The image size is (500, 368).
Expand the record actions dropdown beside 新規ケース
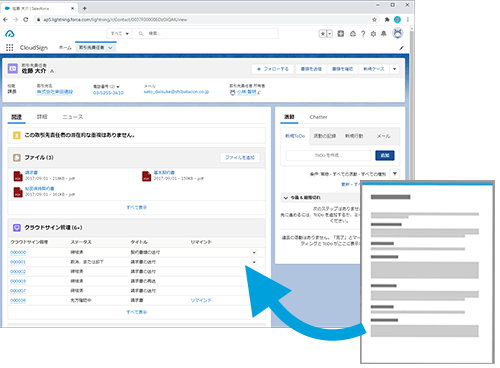(x=395, y=69)
